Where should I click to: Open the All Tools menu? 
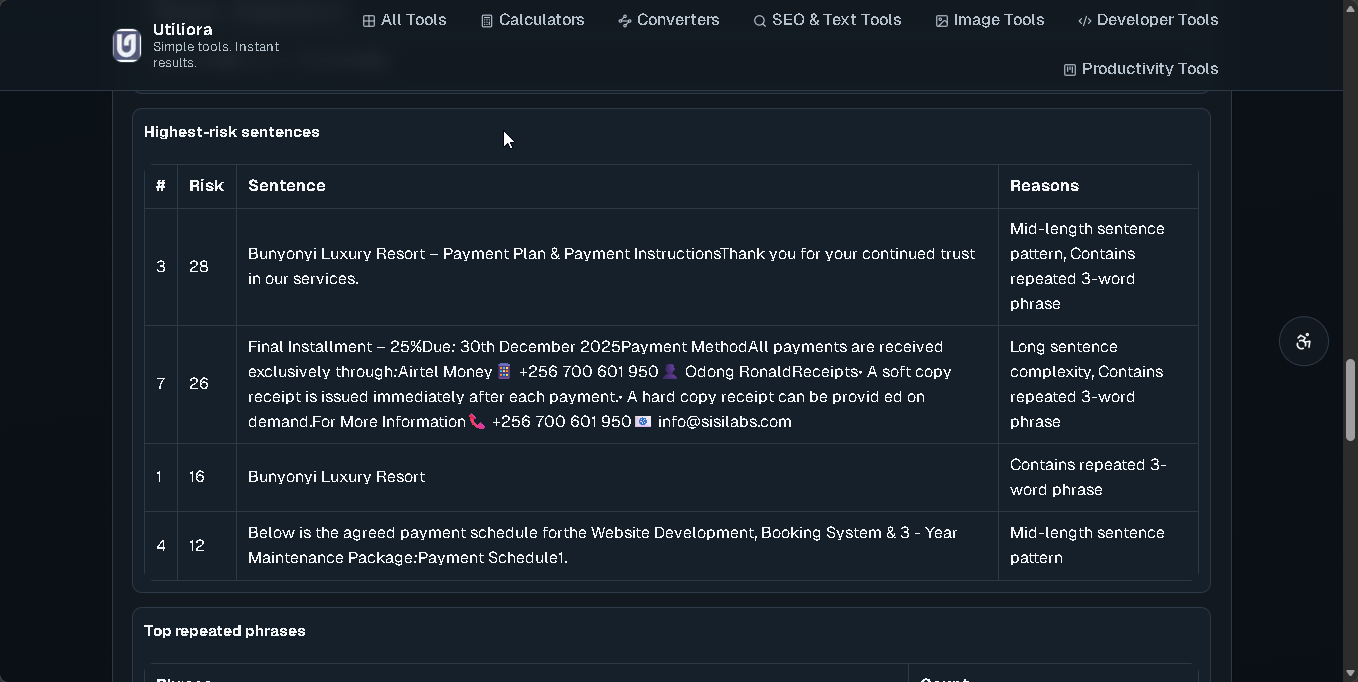pos(404,20)
